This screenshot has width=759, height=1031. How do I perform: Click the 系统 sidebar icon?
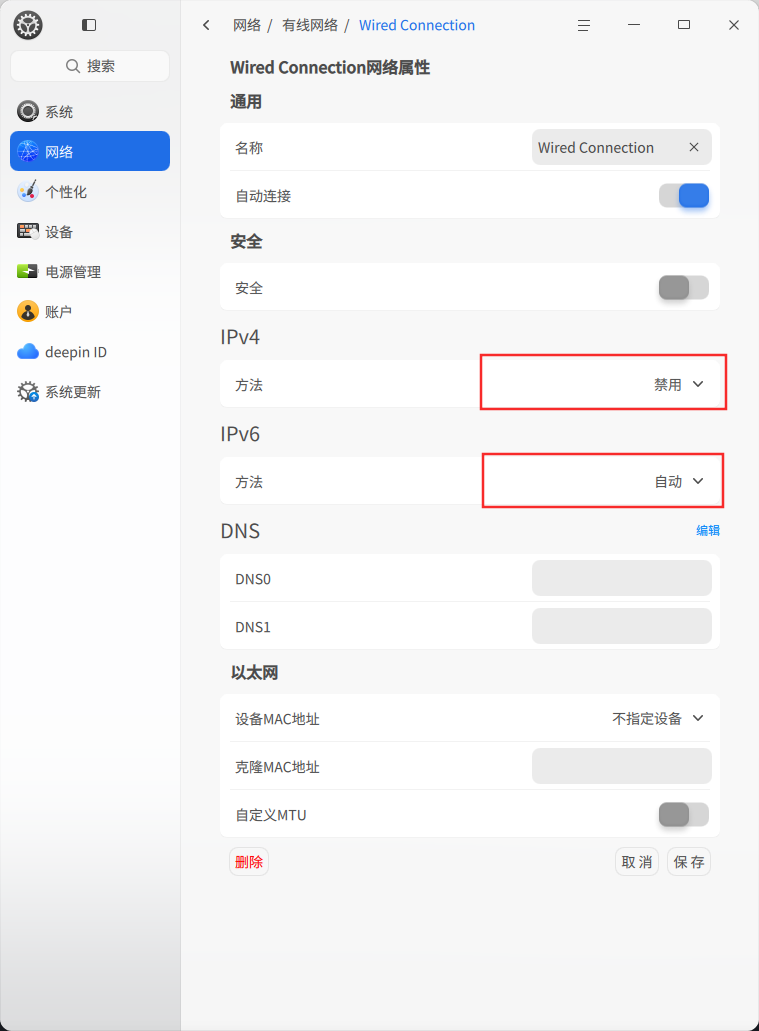click(28, 111)
